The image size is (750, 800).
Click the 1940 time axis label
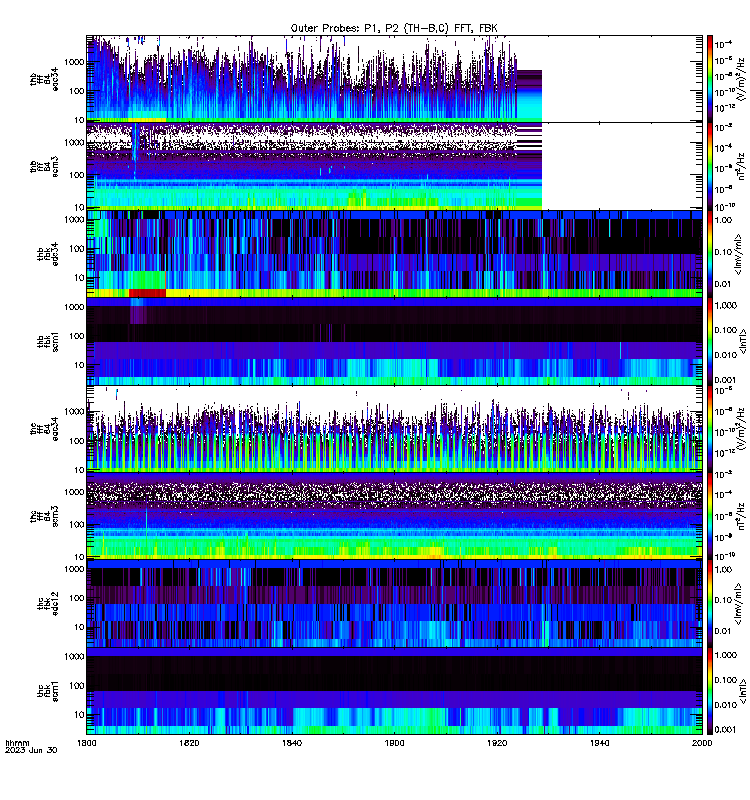click(599, 743)
